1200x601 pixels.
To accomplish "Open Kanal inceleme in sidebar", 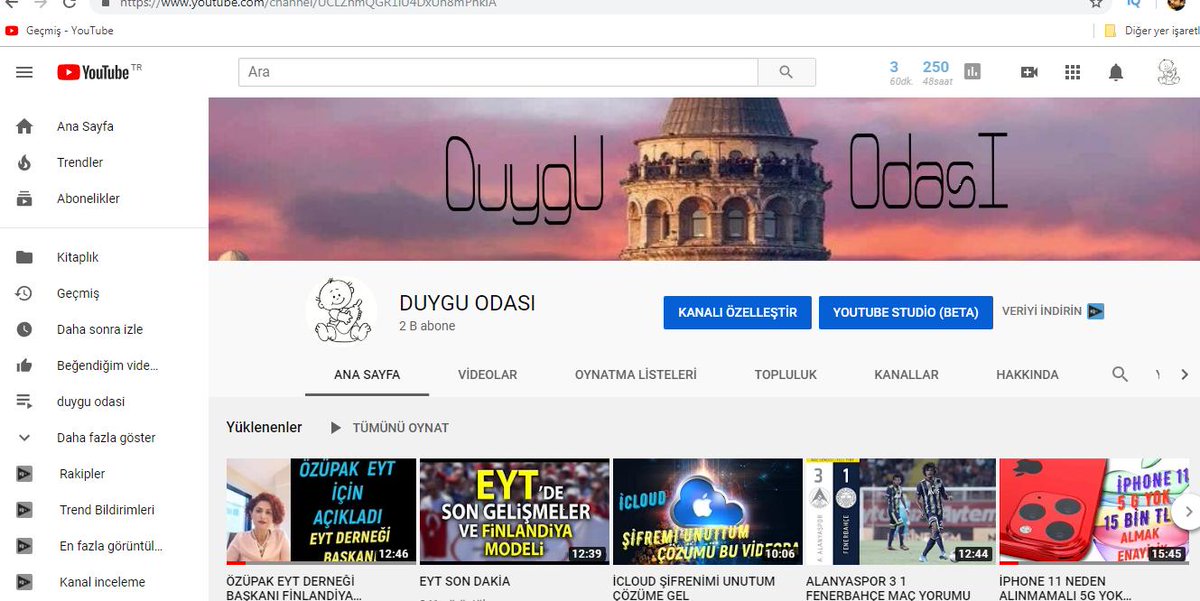I will 104,582.
